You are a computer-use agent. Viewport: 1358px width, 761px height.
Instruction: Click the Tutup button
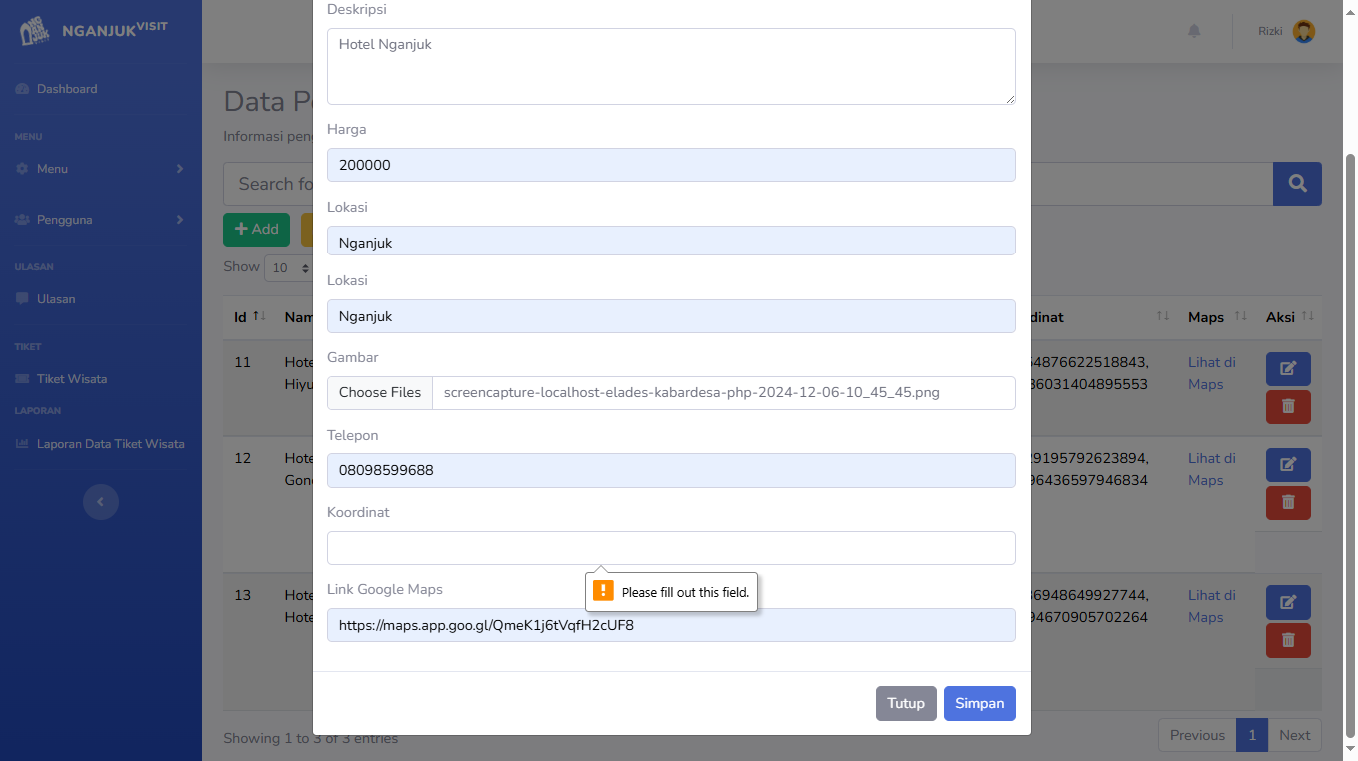pyautogui.click(x=906, y=703)
